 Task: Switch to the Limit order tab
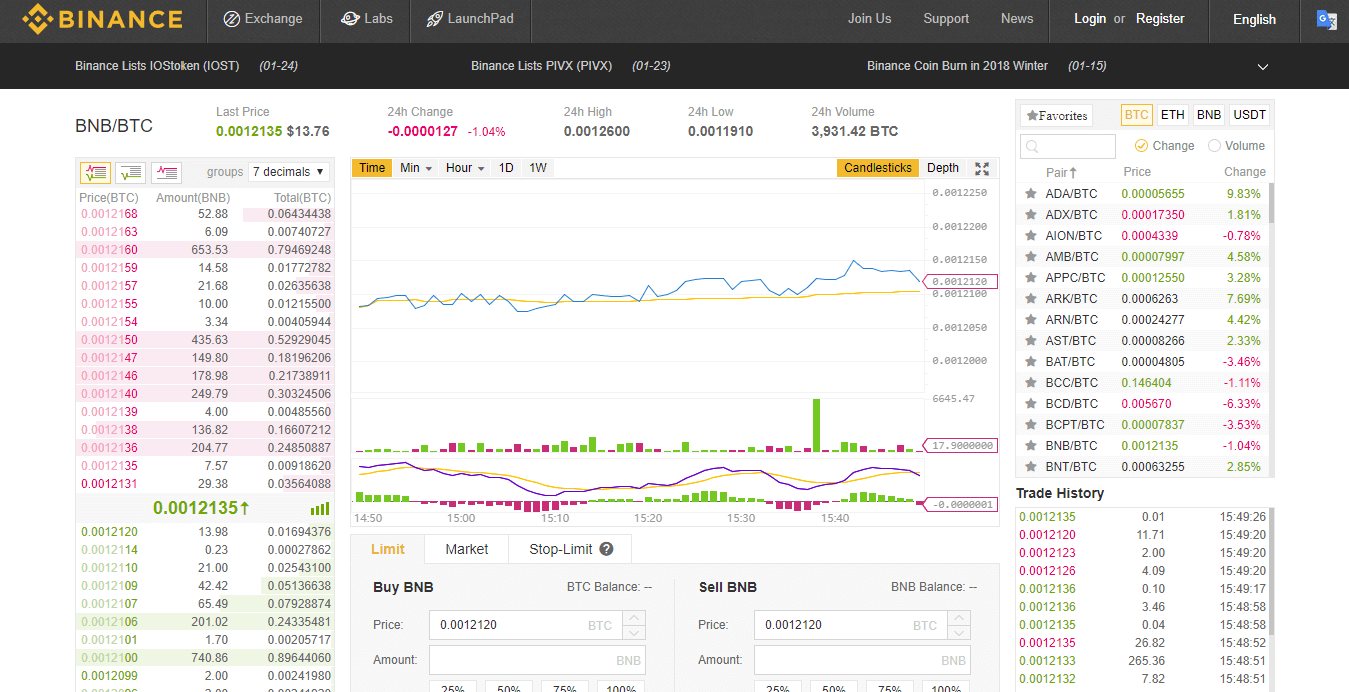[x=388, y=549]
